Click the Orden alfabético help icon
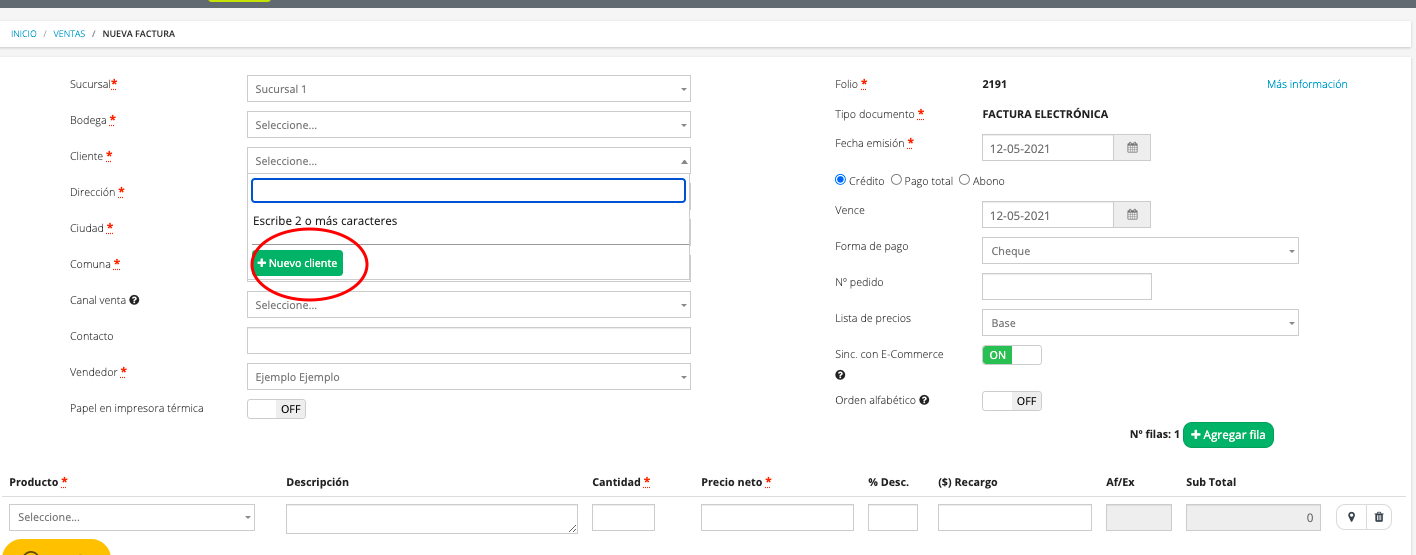 click(924, 400)
